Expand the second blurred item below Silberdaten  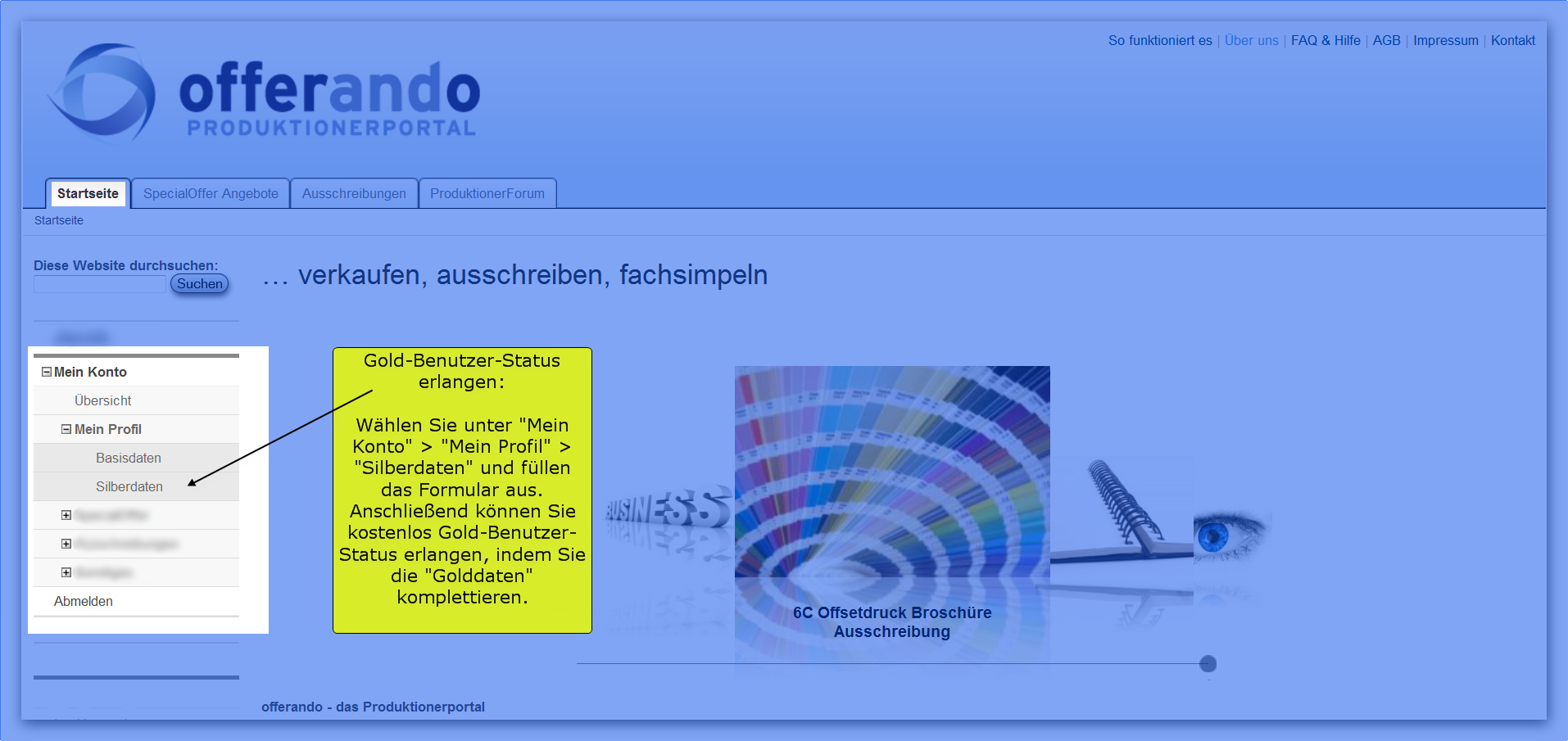66,544
